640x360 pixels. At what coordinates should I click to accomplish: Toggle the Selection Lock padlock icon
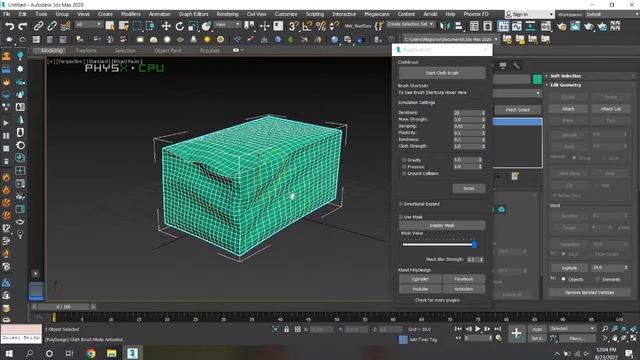[x=287, y=329]
